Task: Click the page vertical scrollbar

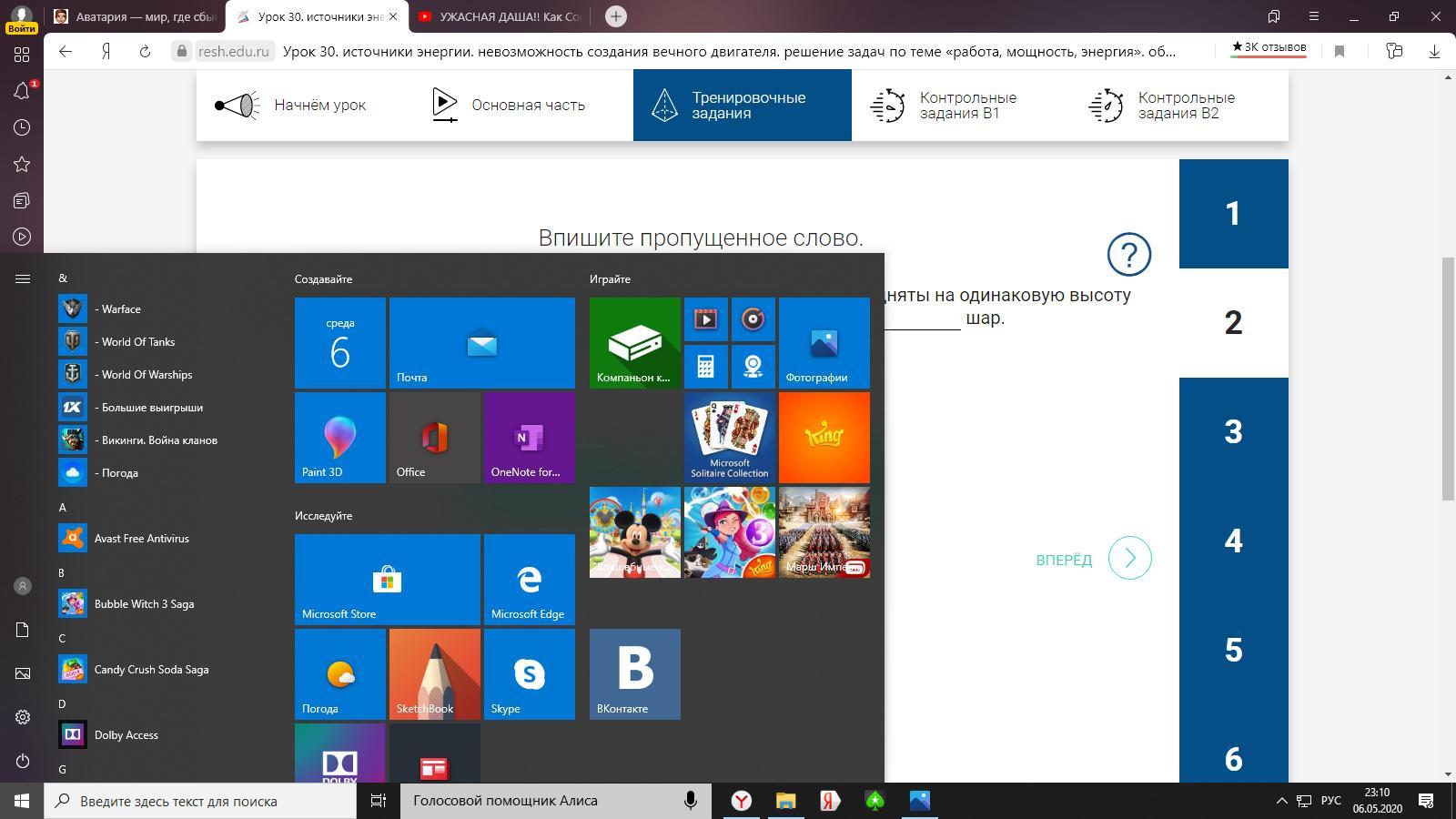Action: pos(1448,378)
